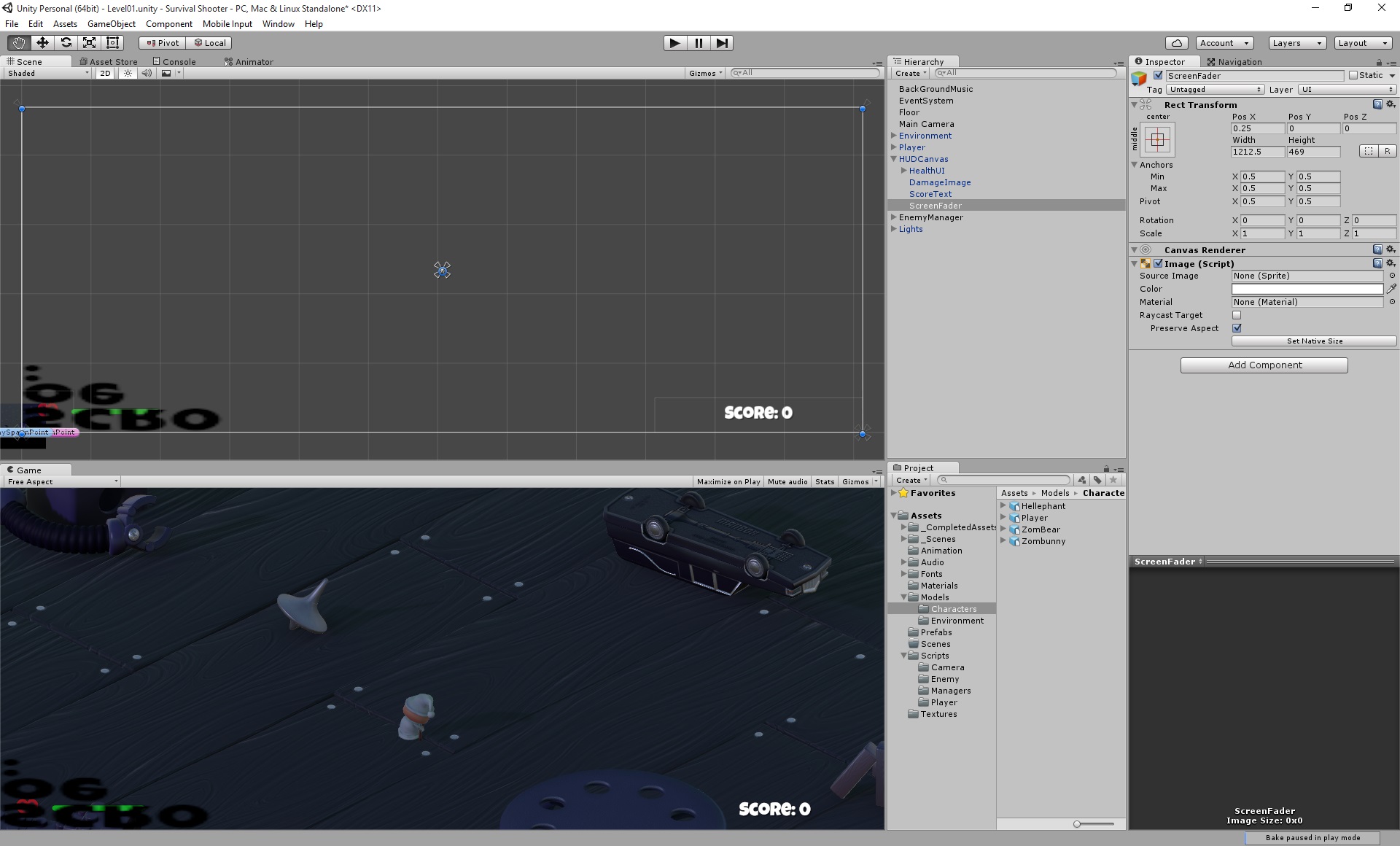This screenshot has width=1400, height=846.
Task: Click Set Native Size button
Action: click(x=1314, y=341)
